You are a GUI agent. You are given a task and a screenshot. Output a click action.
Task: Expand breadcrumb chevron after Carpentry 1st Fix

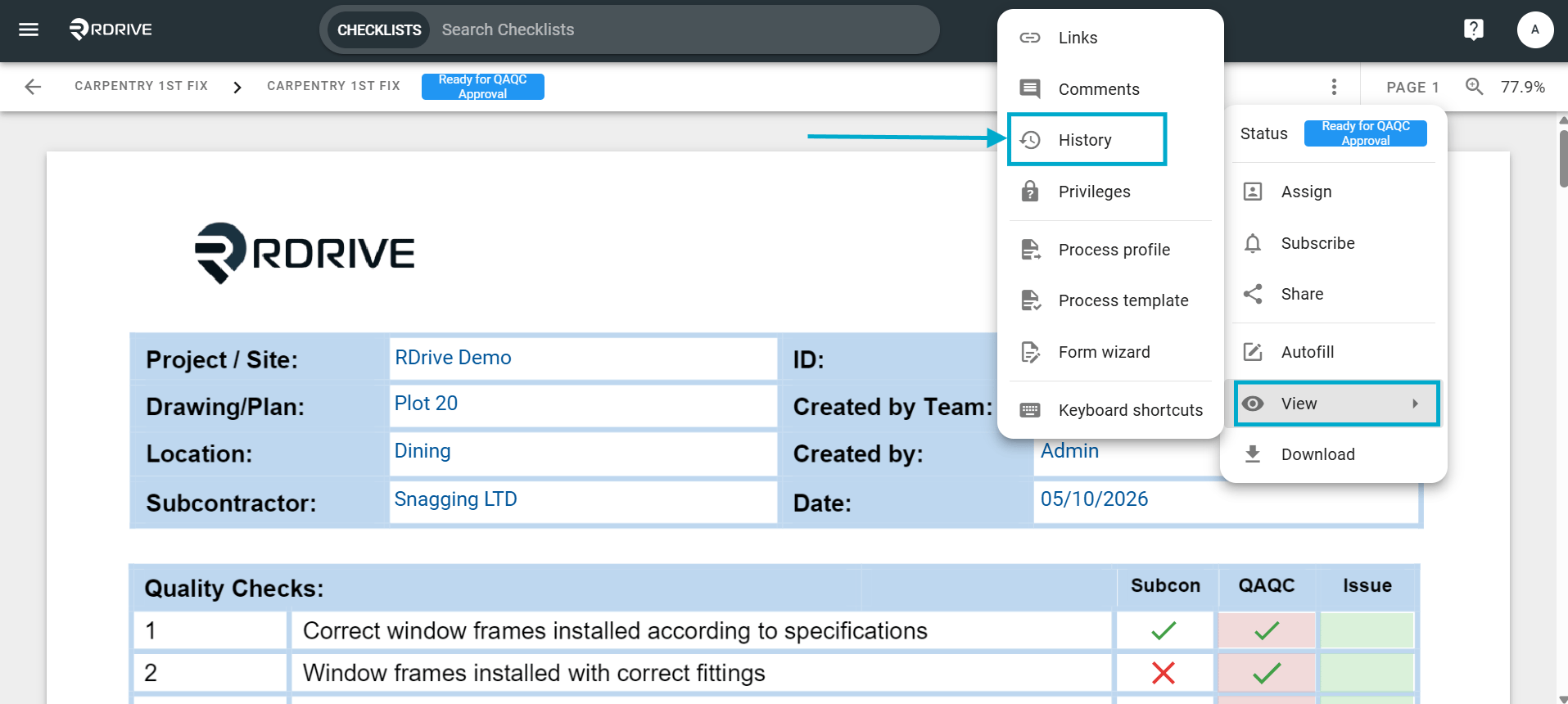[x=237, y=87]
